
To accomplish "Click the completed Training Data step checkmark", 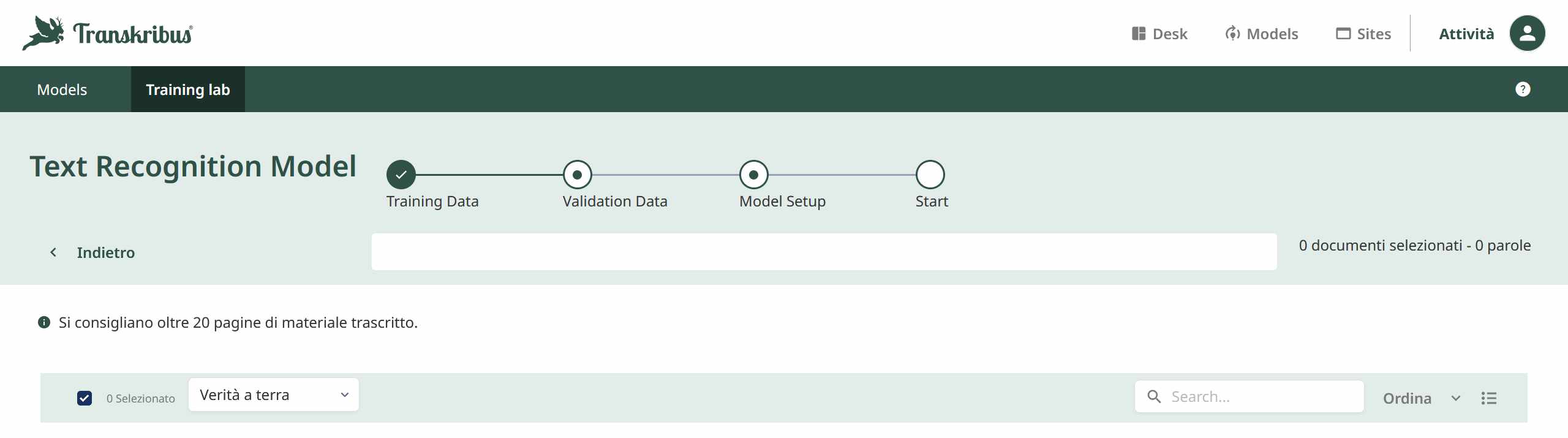I will click(x=401, y=175).
